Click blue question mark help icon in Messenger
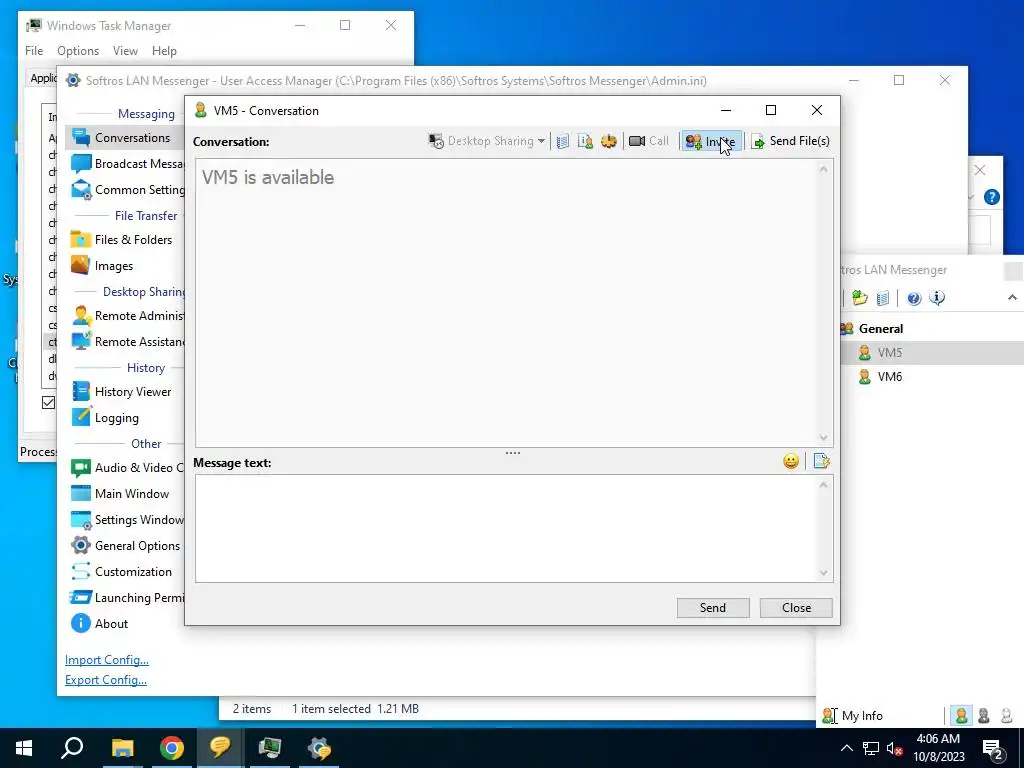 (914, 298)
